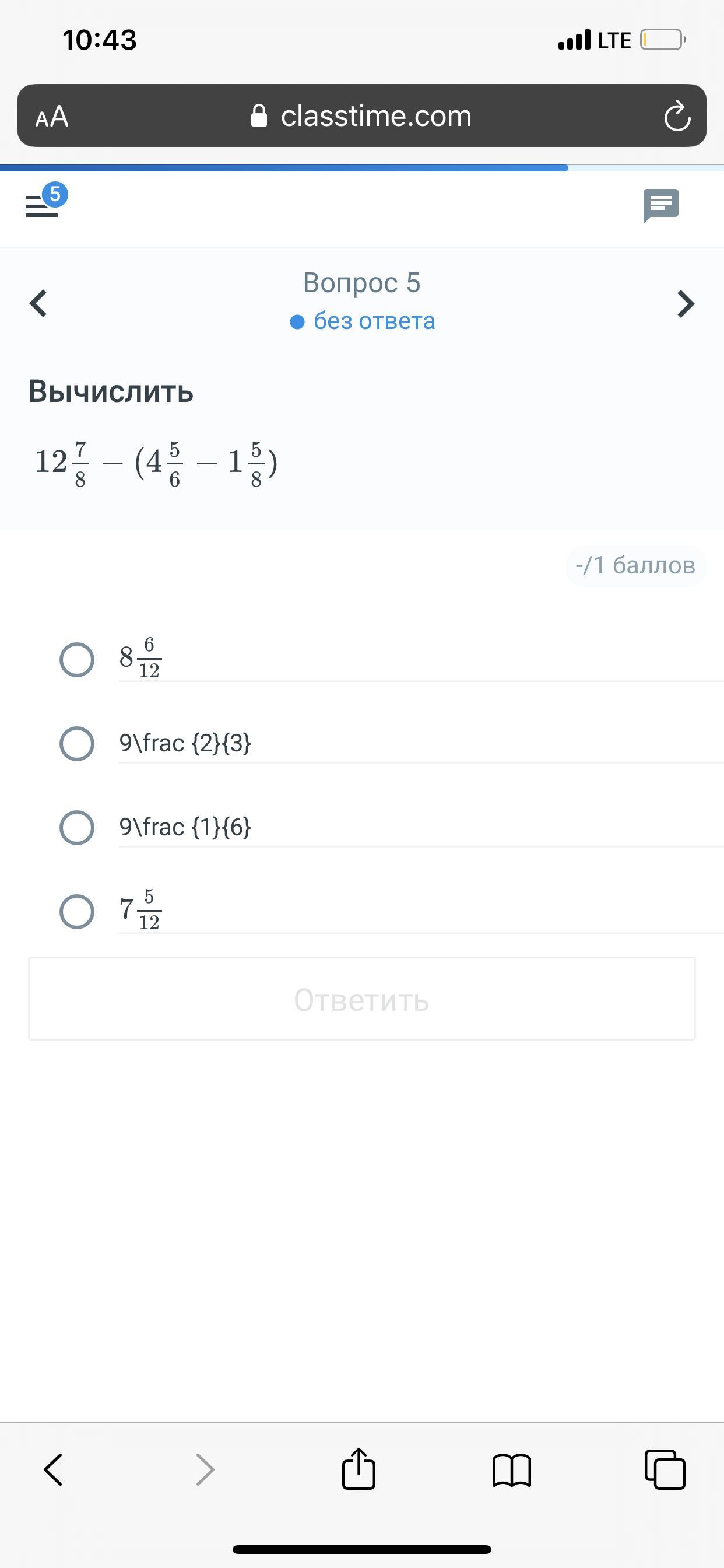The width and height of the screenshot is (724, 1568).
Task: Tap the Safari share icon
Action: coord(359,1468)
